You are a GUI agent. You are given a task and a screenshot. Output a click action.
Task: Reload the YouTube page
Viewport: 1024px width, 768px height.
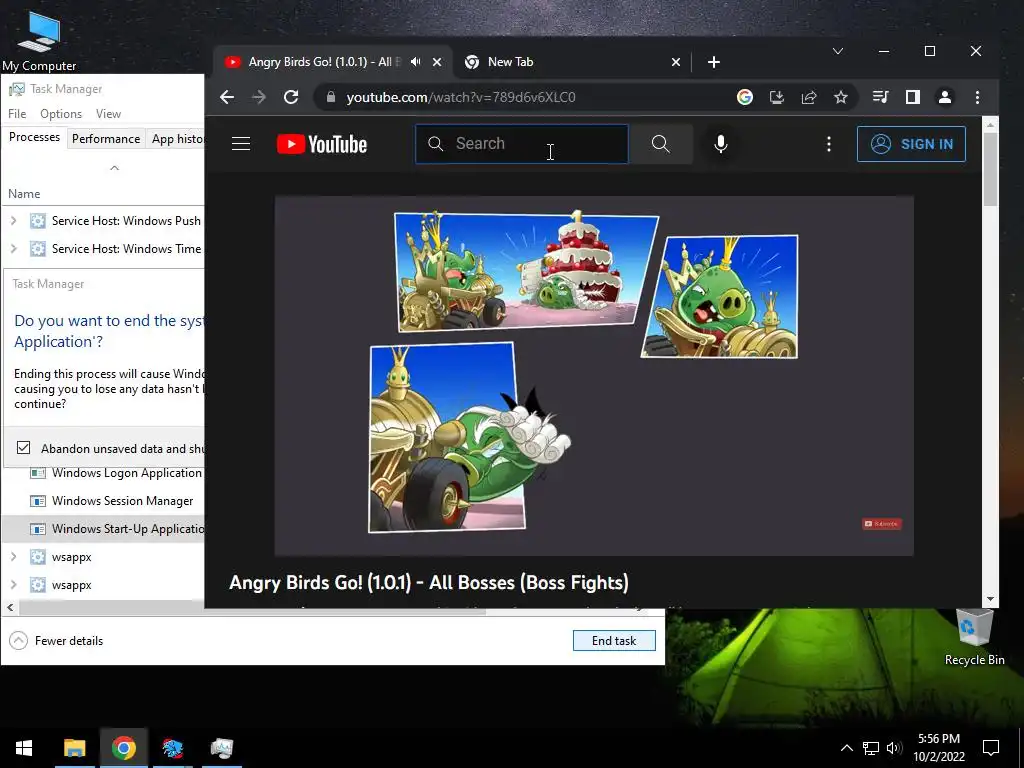(291, 97)
